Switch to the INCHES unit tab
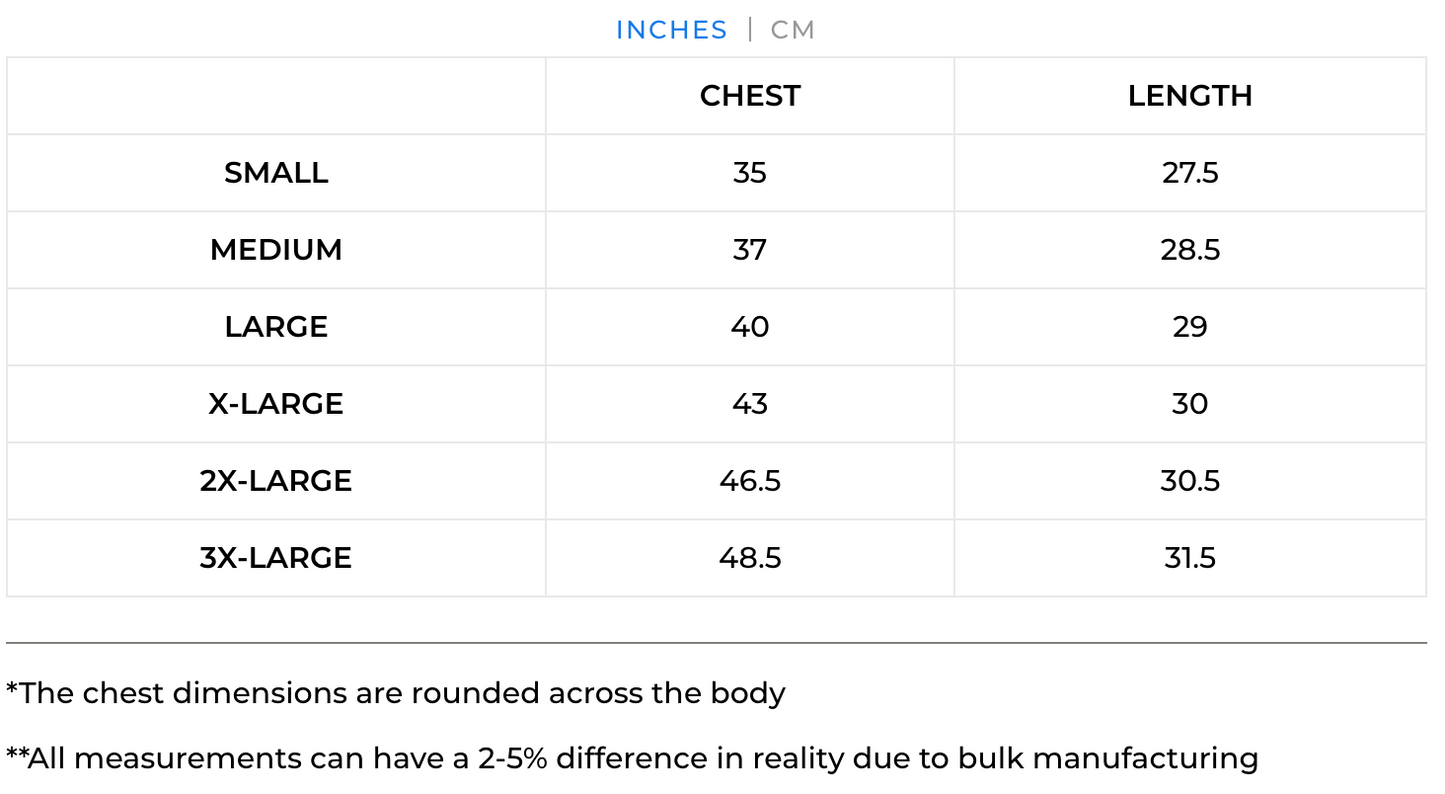Screen dimensions: 1445x794 tap(671, 30)
